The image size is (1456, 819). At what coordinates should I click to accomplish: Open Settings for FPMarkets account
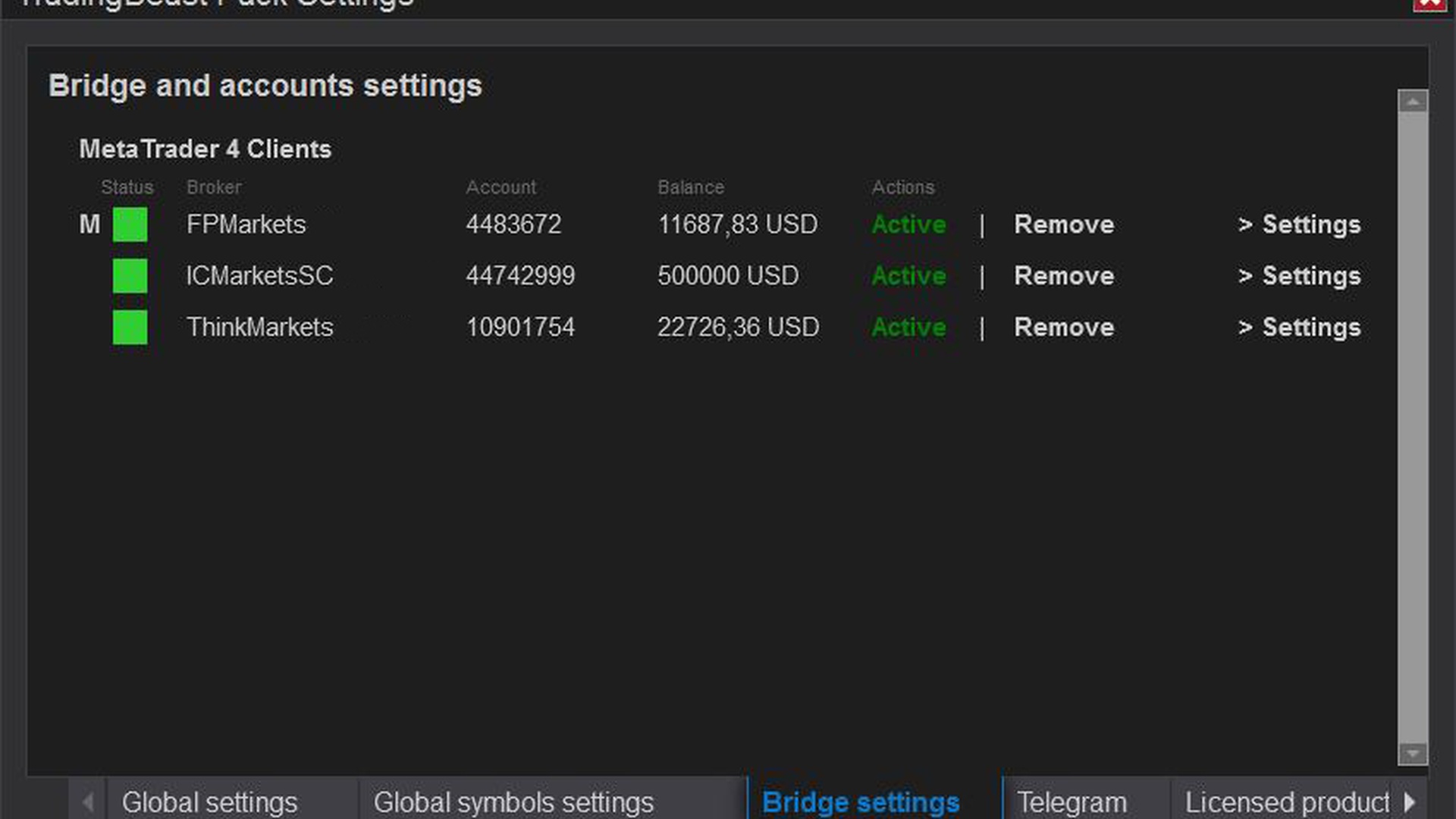(x=1299, y=224)
